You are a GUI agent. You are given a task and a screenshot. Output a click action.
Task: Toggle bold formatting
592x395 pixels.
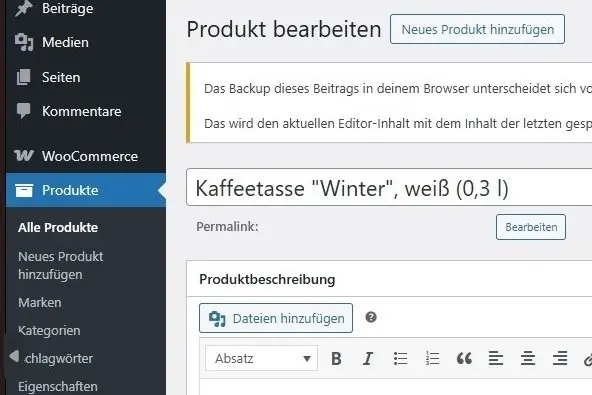click(x=336, y=358)
